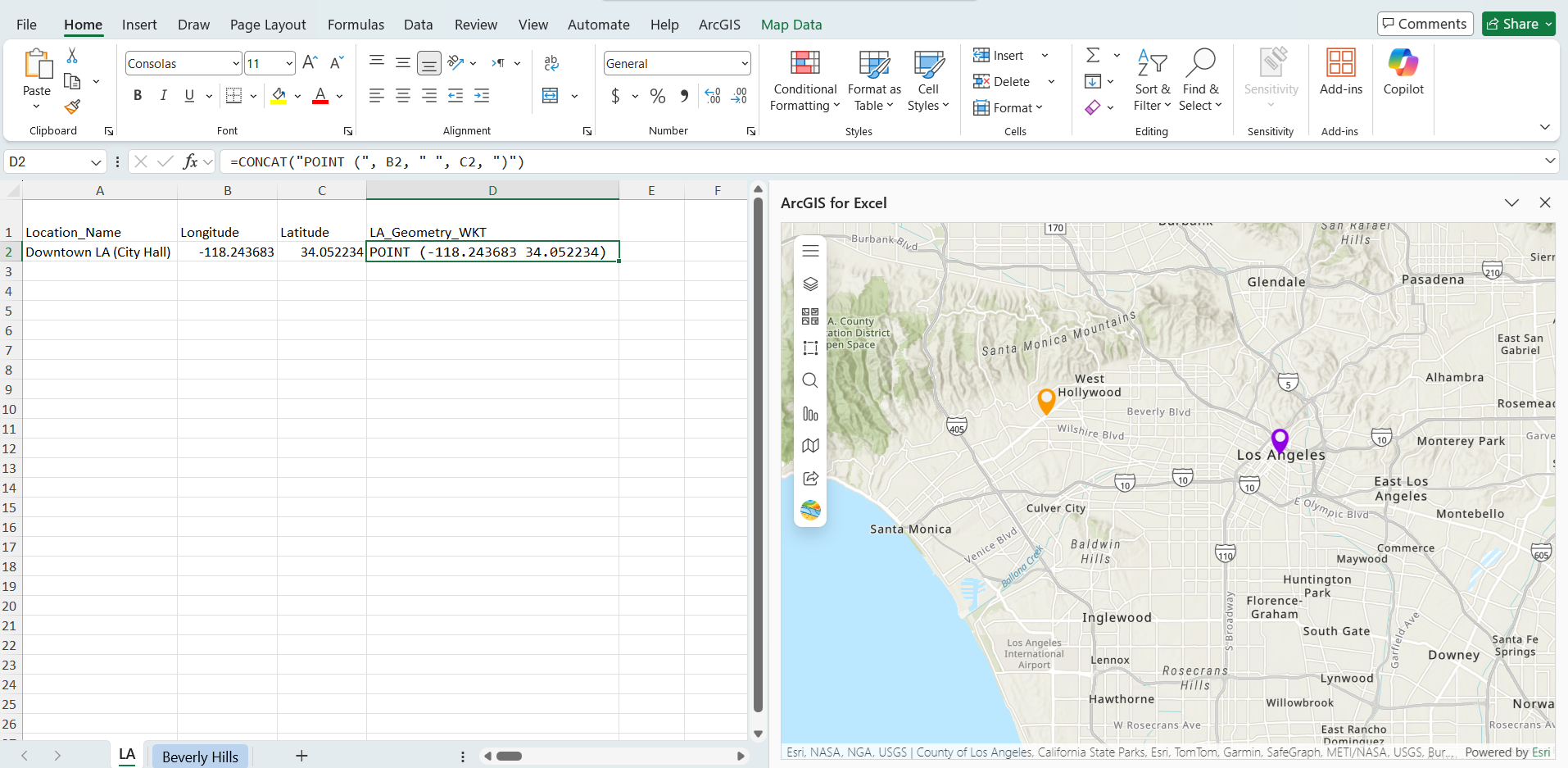Click the Comments button
Screen dimensions: 1568x768
1425,24
